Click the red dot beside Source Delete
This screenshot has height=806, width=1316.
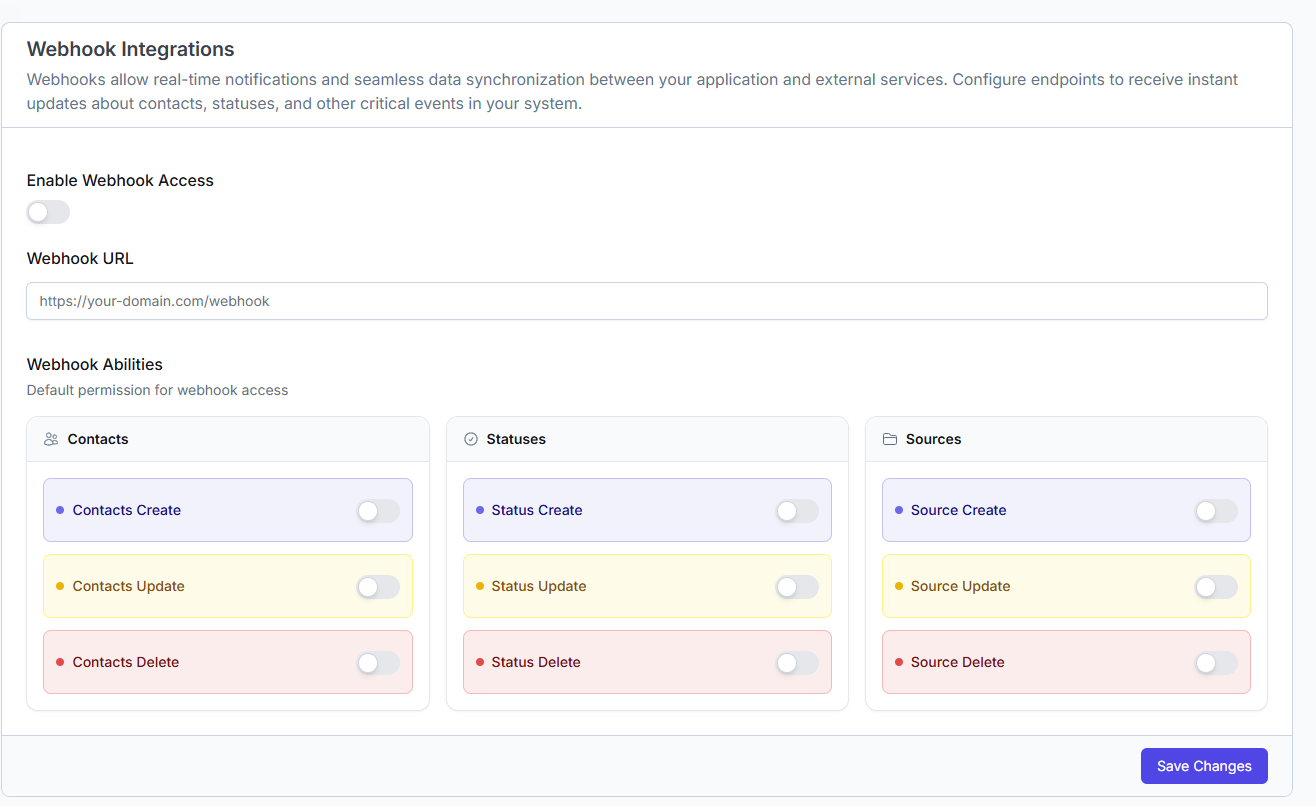tap(899, 662)
